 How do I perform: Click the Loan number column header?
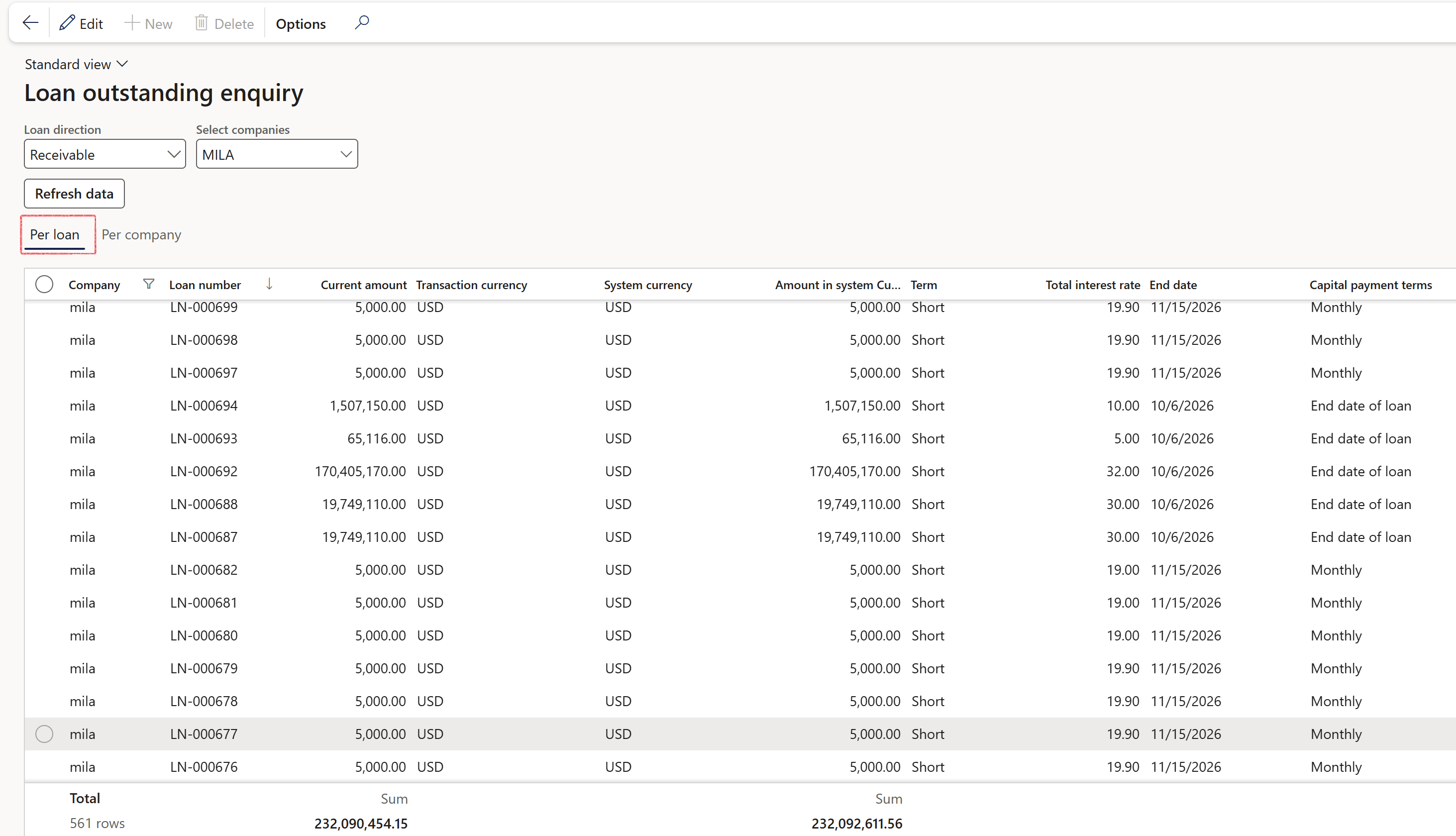pyautogui.click(x=205, y=285)
